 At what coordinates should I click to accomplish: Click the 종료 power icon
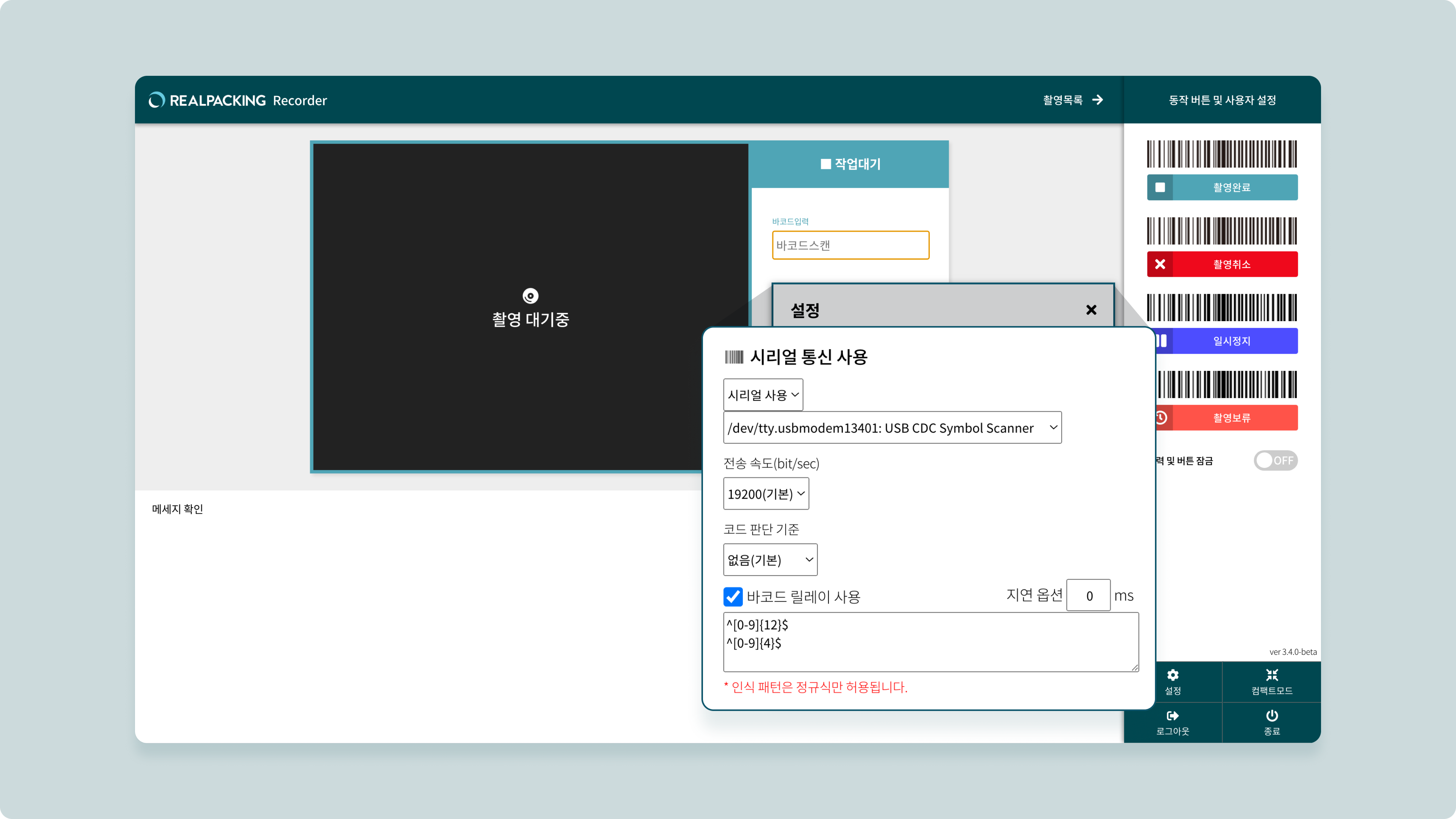(1272, 715)
